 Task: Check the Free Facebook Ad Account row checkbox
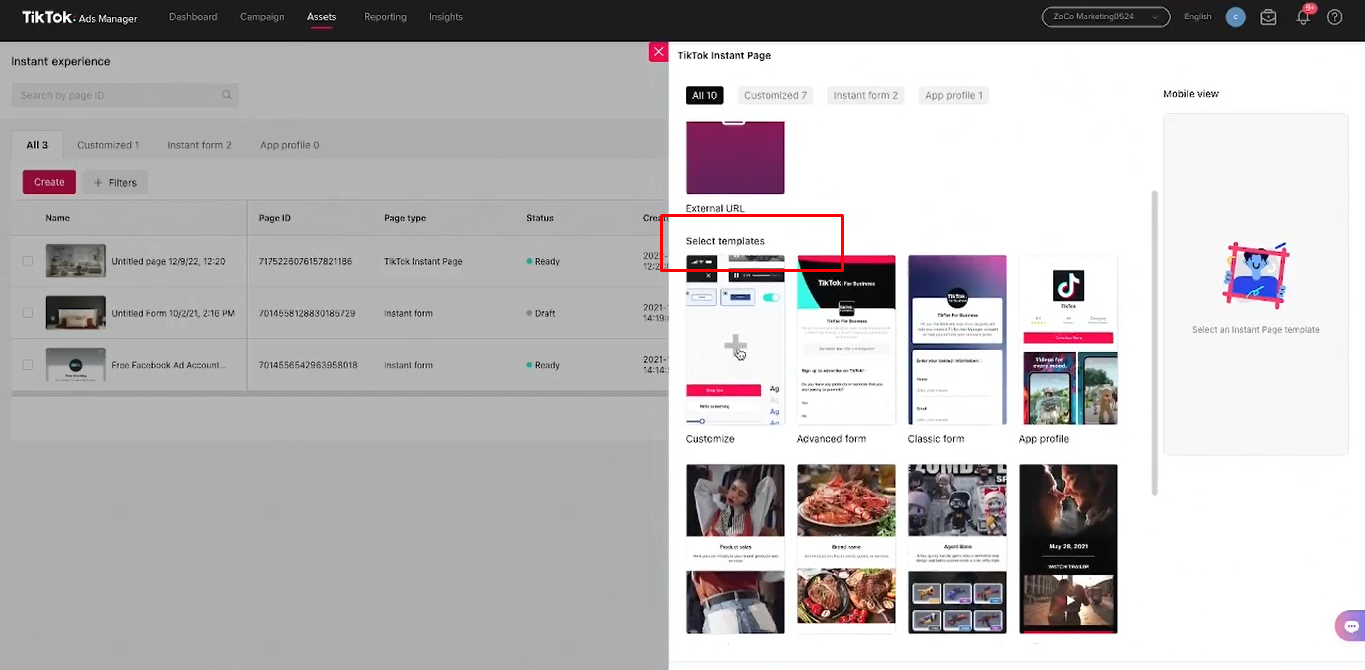(x=28, y=365)
